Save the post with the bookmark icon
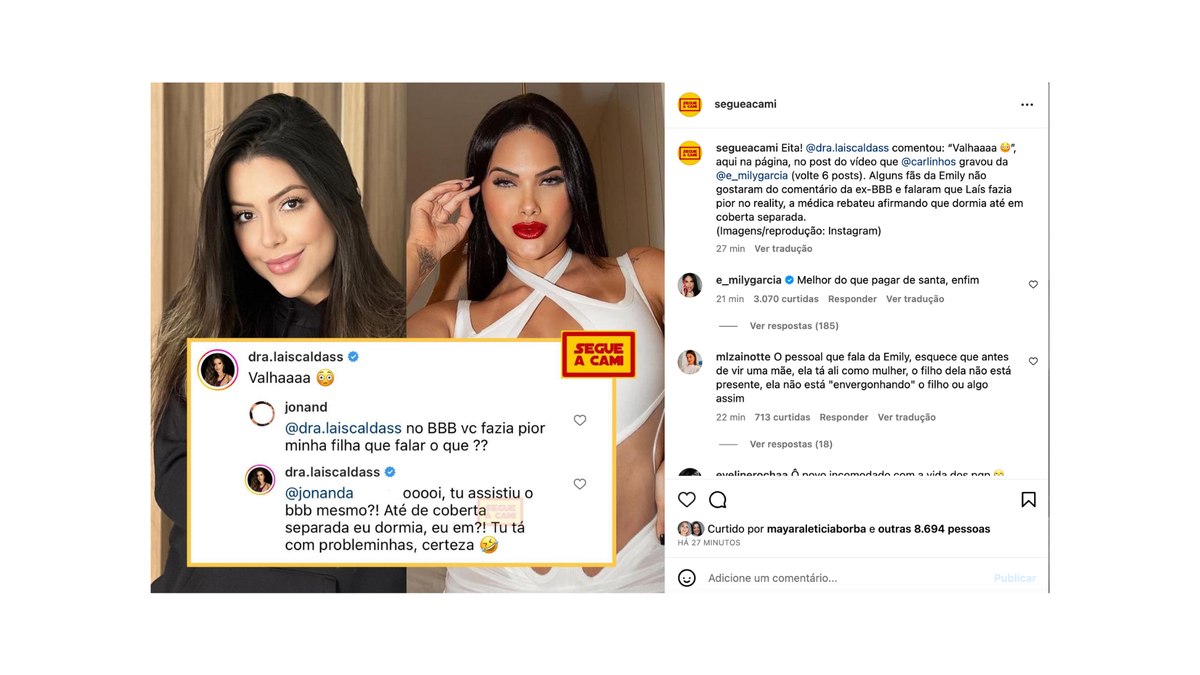The height and width of the screenshot is (675, 1200). tap(1028, 499)
